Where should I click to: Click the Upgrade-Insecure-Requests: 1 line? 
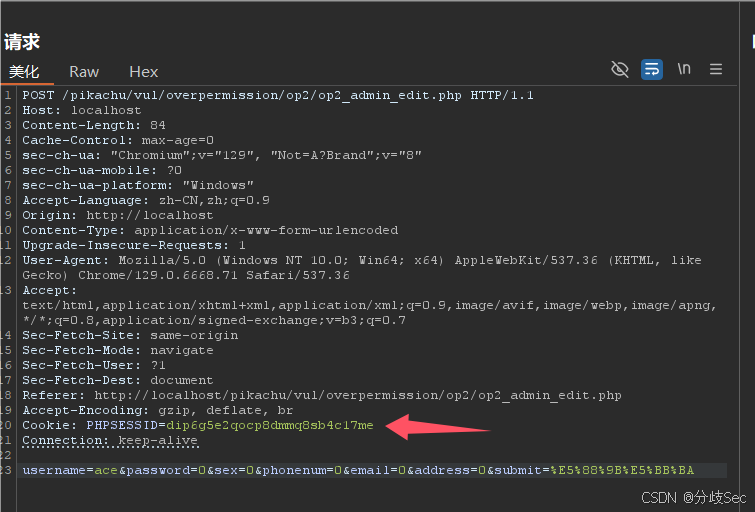pyautogui.click(x=134, y=245)
